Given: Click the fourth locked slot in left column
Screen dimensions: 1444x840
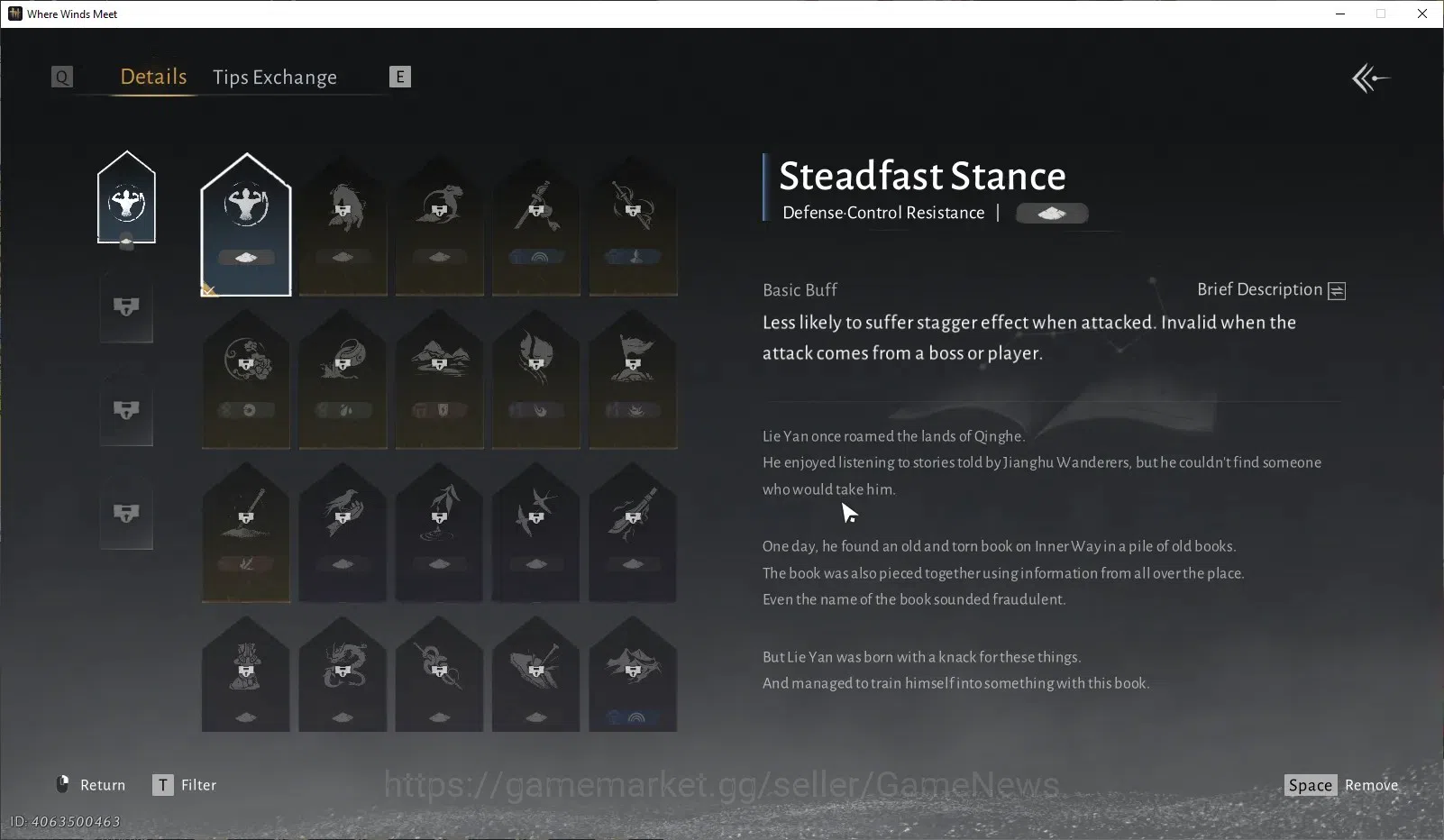Looking at the screenshot, I should point(126,513).
